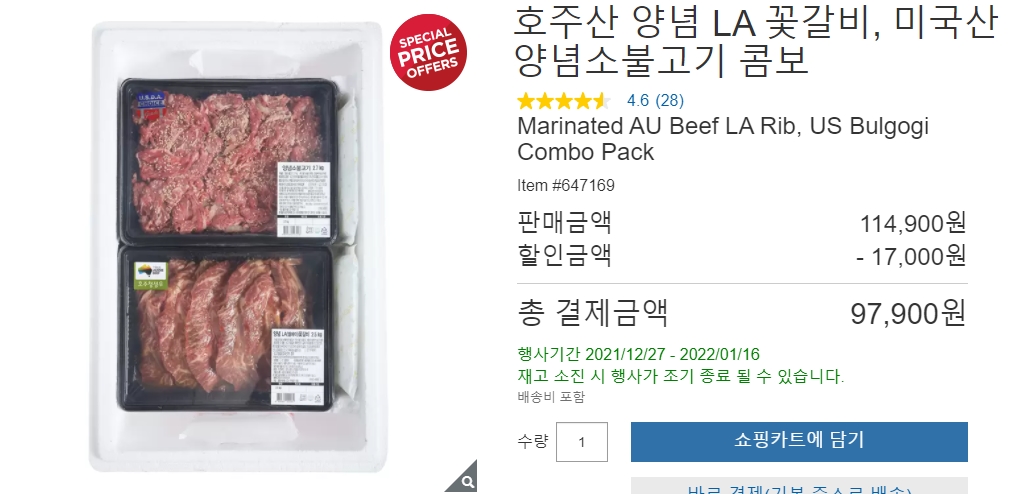Click the 97,900원 total price
The image size is (1010, 494).
[x=908, y=314]
